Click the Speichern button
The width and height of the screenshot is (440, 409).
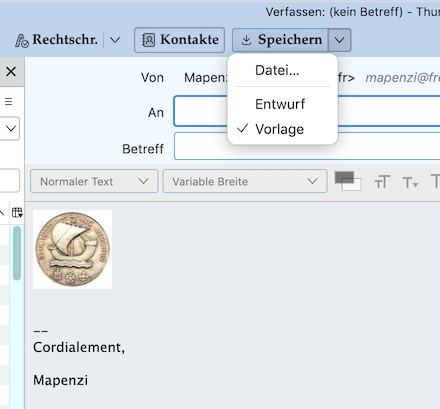click(280, 40)
